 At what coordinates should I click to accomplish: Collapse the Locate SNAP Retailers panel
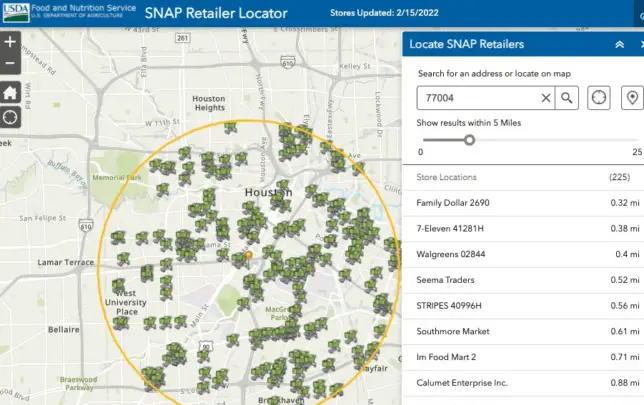coord(619,44)
